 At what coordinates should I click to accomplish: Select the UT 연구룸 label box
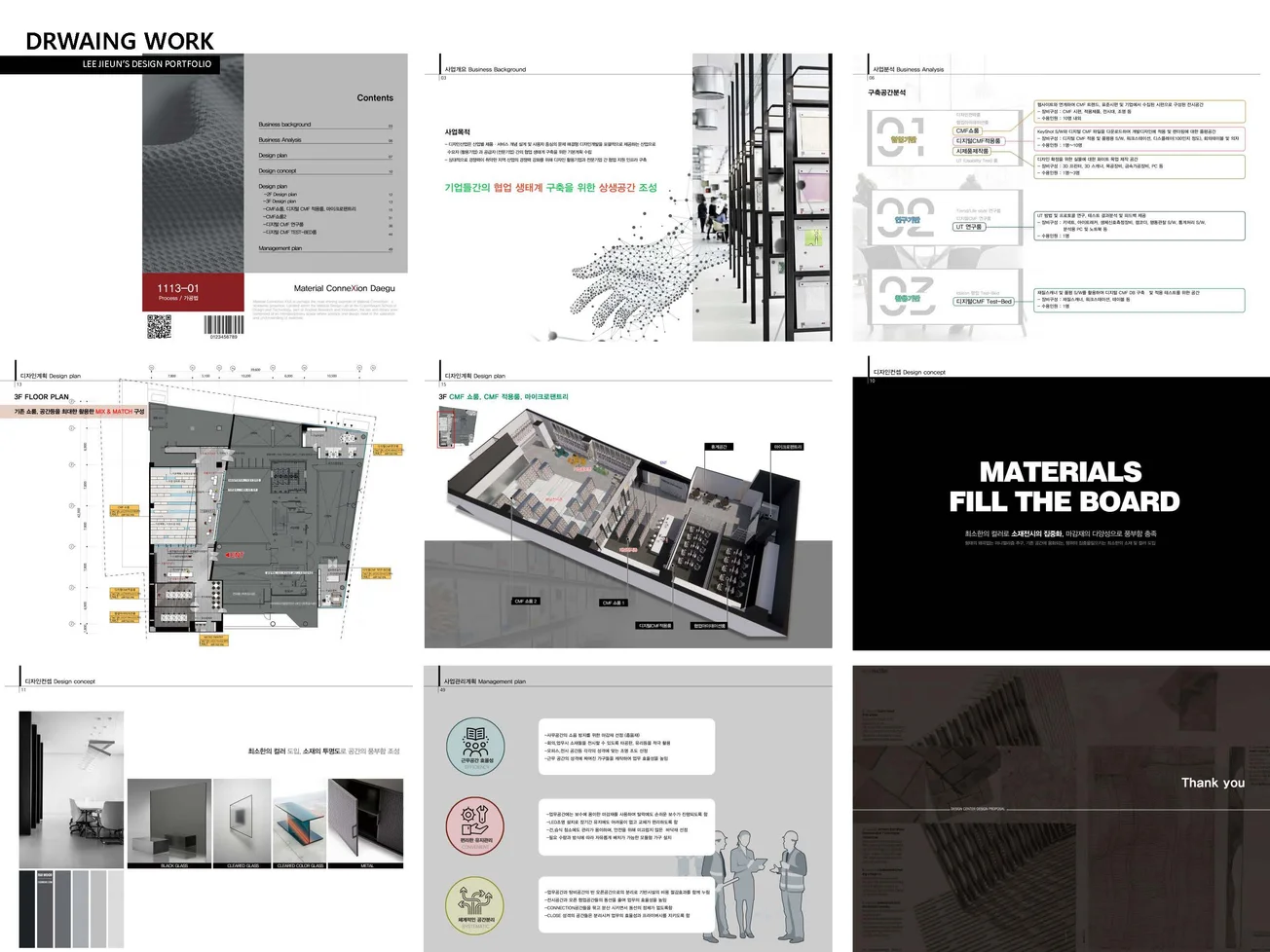click(969, 227)
